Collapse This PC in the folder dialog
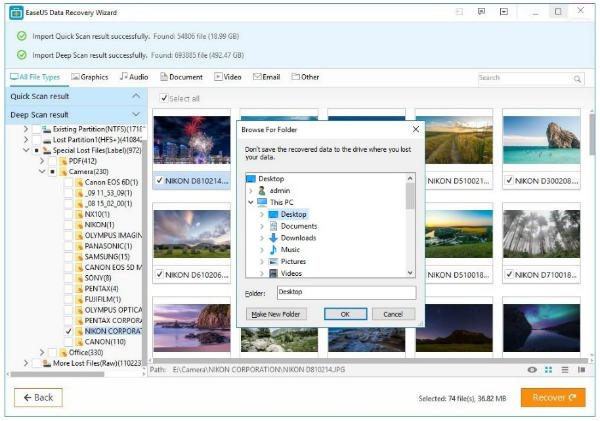Viewport: 600px width, 421px height. click(251, 202)
